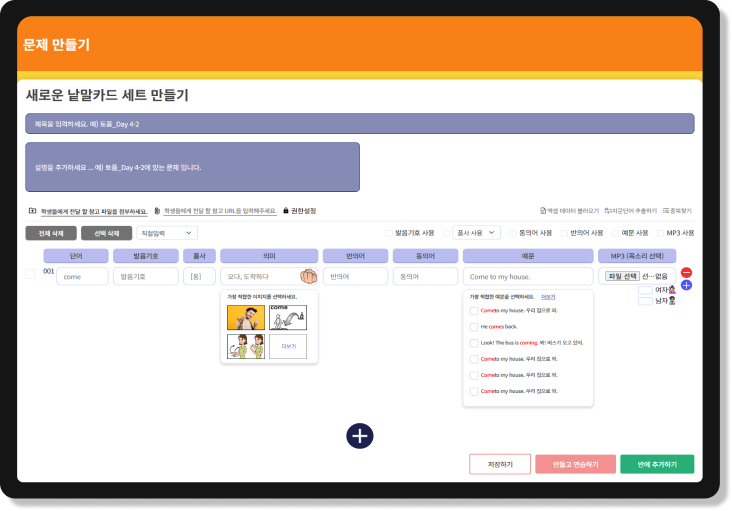The height and width of the screenshot is (511, 732).
Task: Click the 예문 column header
Action: (528, 256)
